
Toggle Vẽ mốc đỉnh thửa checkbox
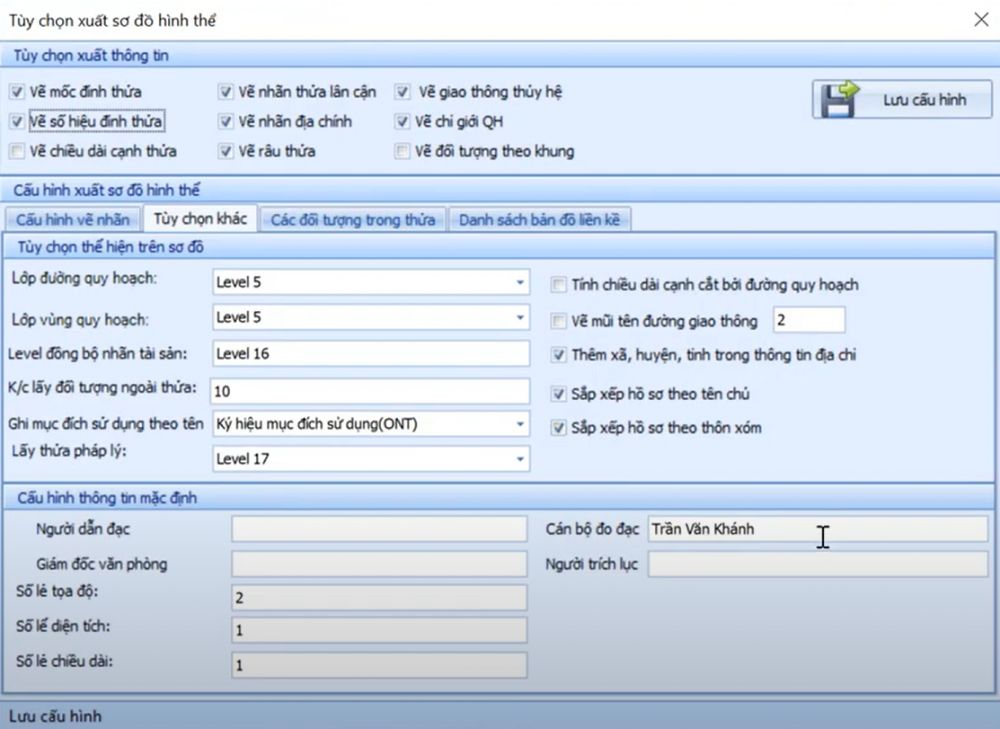click(17, 92)
